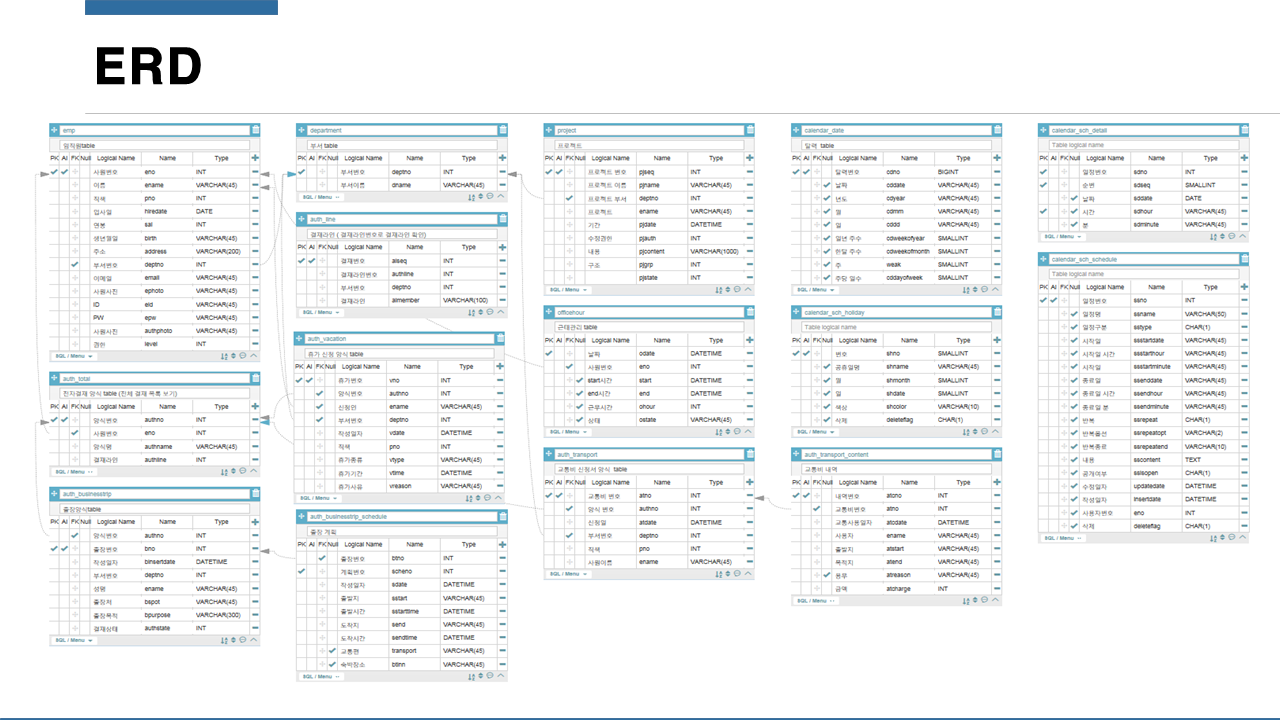Delete the calendar_date table using trash icon
The width and height of the screenshot is (1280, 720).
point(997,130)
